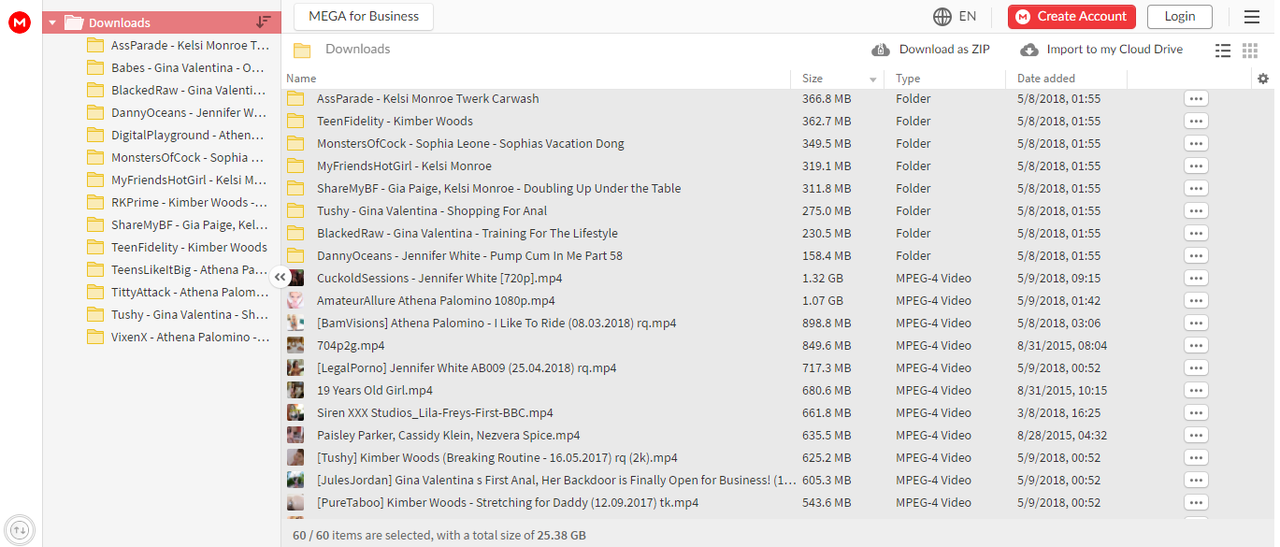Click the Login button
This screenshot has width=1280, height=547.
click(1180, 16)
